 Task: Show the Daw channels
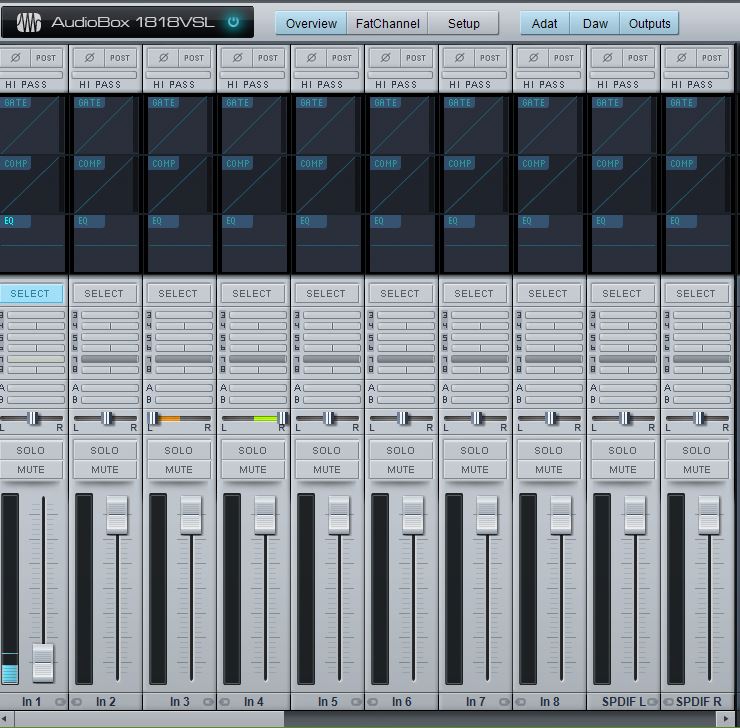tap(595, 23)
